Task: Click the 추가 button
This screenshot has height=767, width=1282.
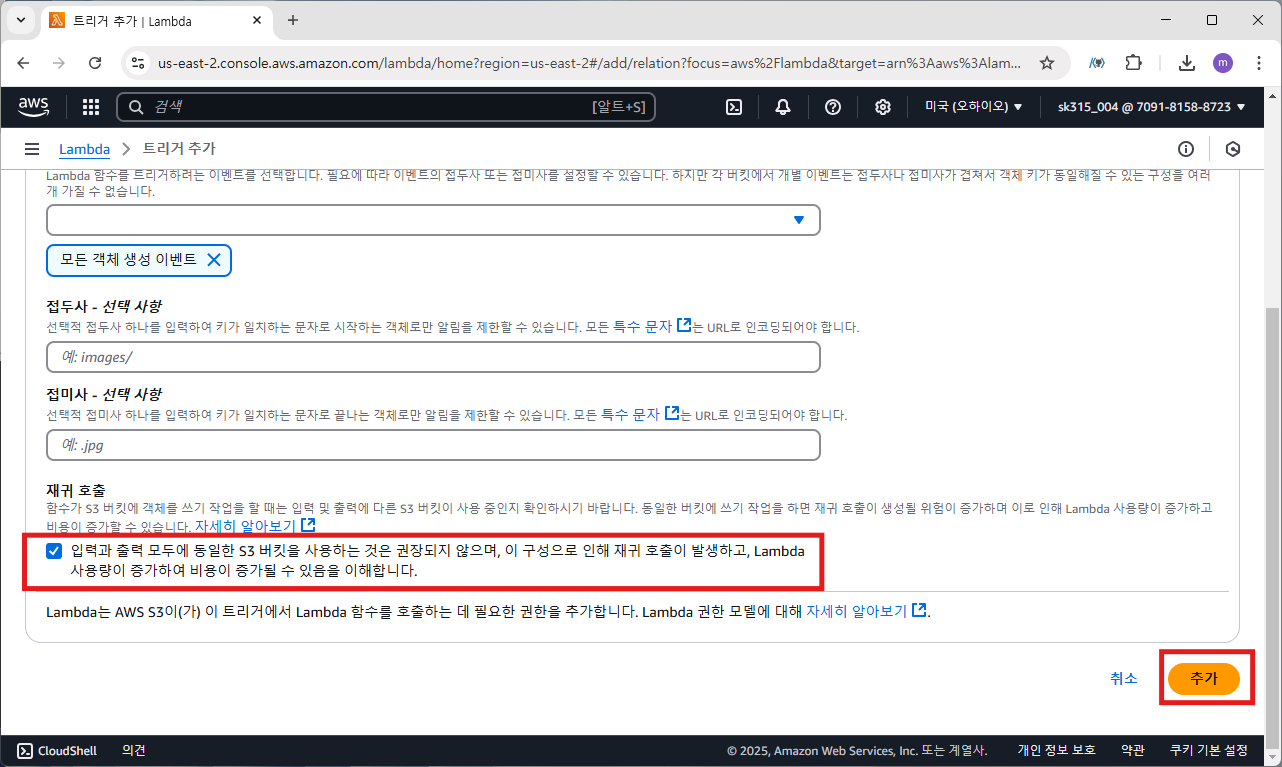Action: 1204,678
